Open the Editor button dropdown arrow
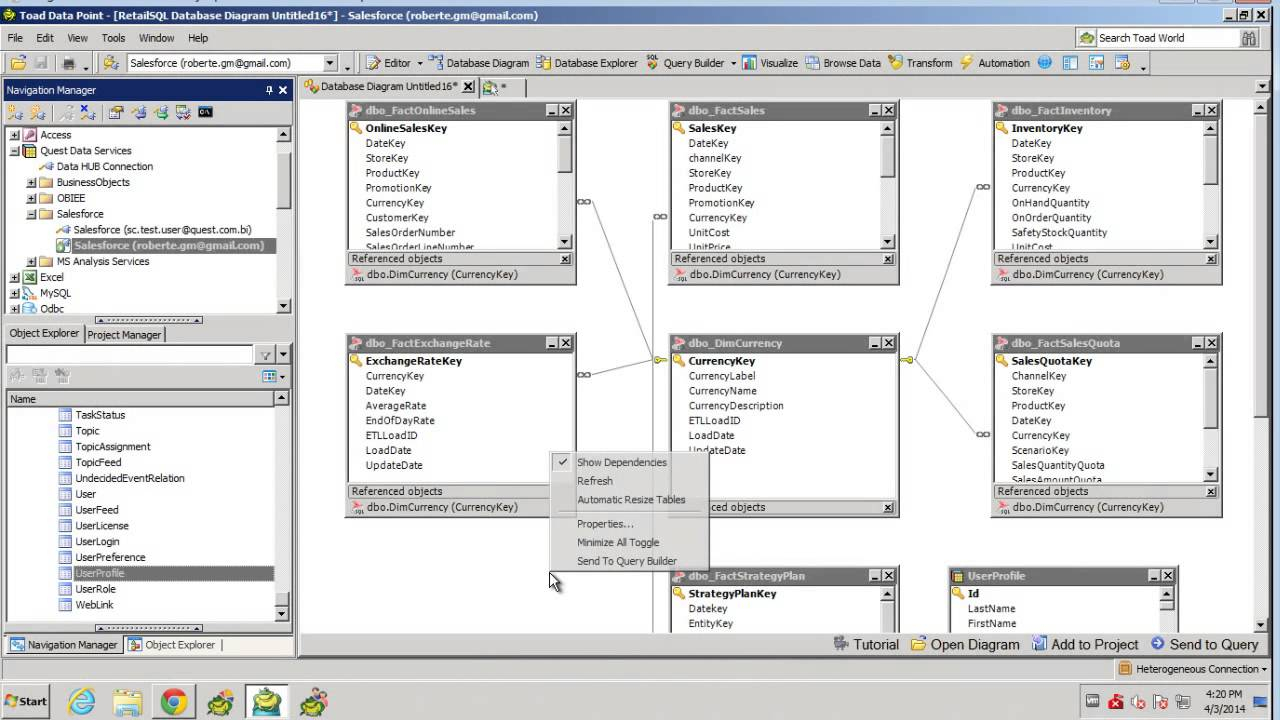This screenshot has width=1280, height=720. [419, 63]
